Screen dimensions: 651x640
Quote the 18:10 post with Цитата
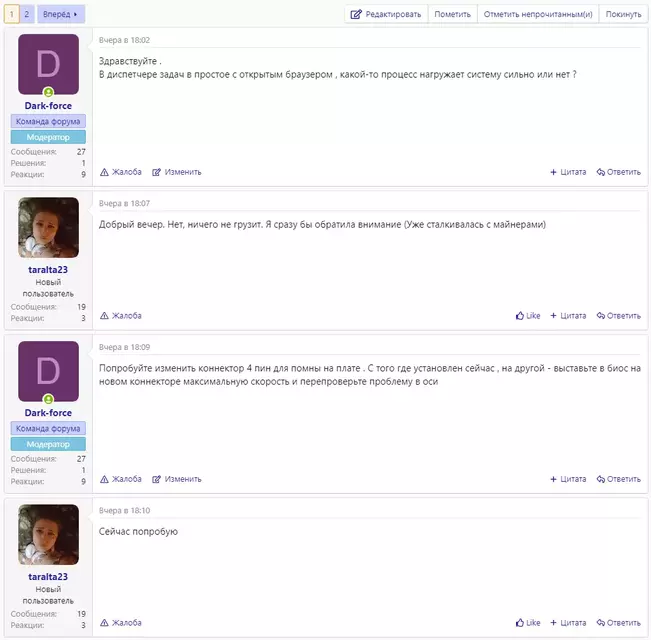[568, 623]
